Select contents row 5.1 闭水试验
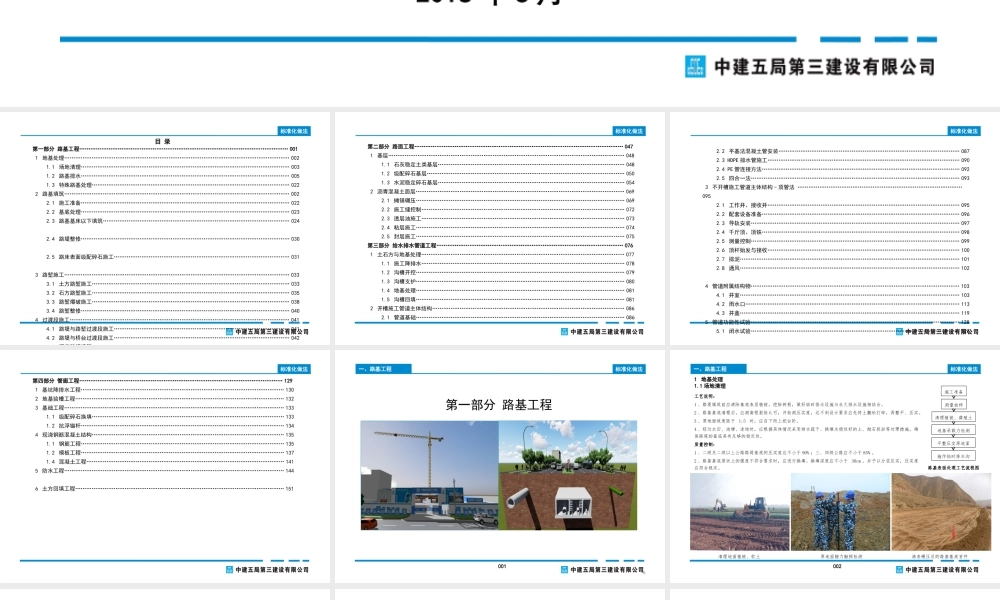The image size is (1000, 600). click(x=842, y=331)
